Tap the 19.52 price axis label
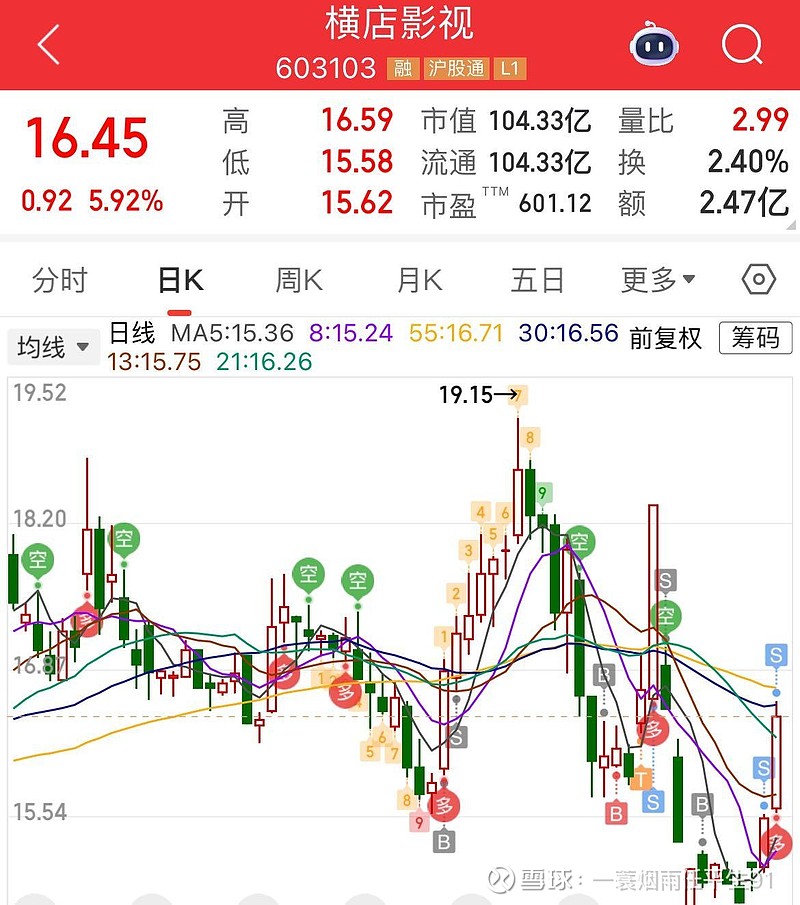This screenshot has width=800, height=905. [40, 393]
